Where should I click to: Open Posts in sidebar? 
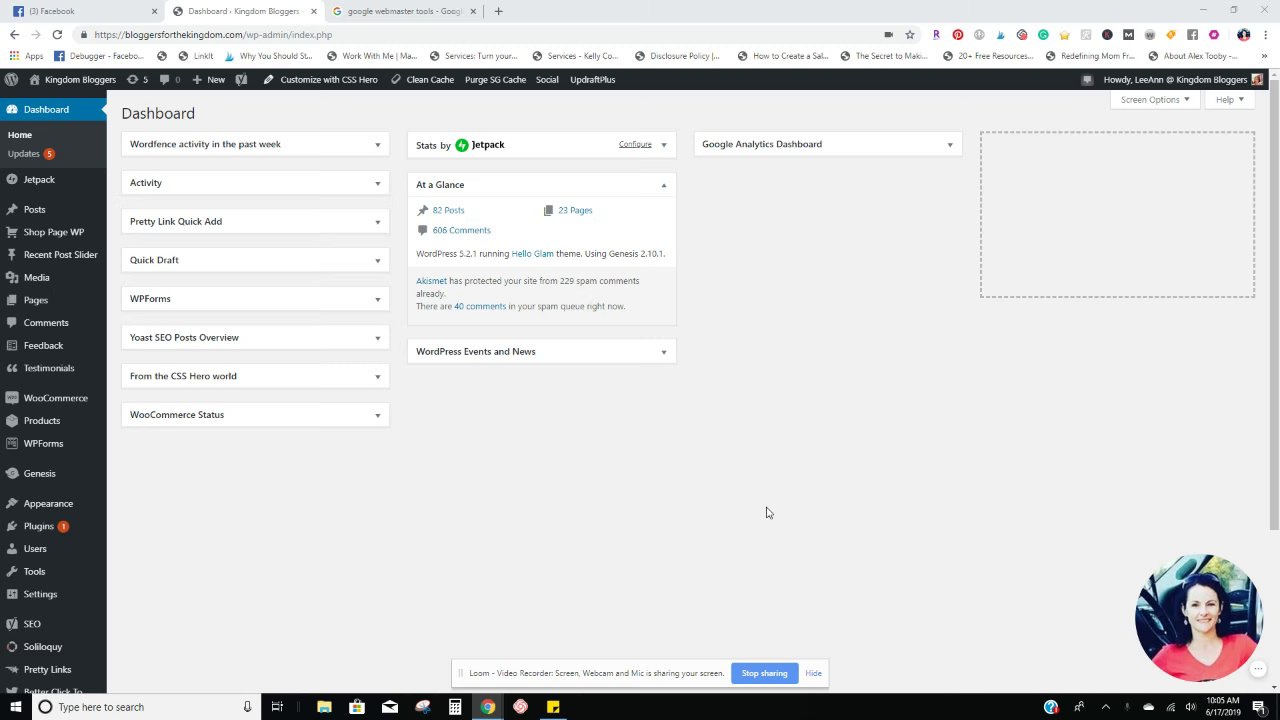[53, 209]
